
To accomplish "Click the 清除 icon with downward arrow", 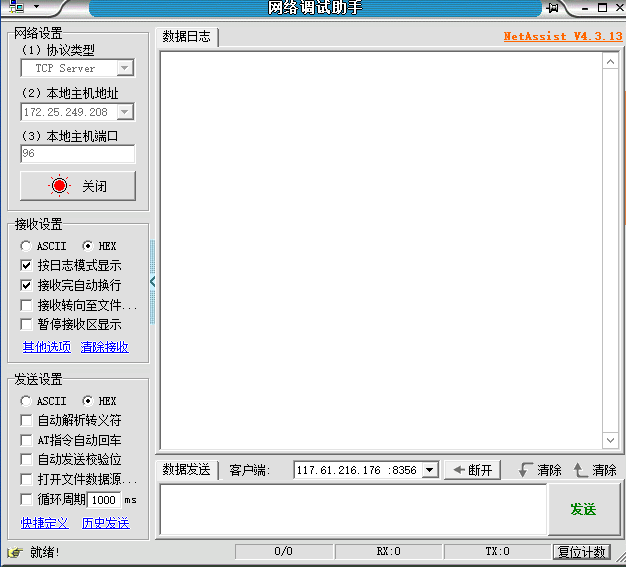I will 526,470.
